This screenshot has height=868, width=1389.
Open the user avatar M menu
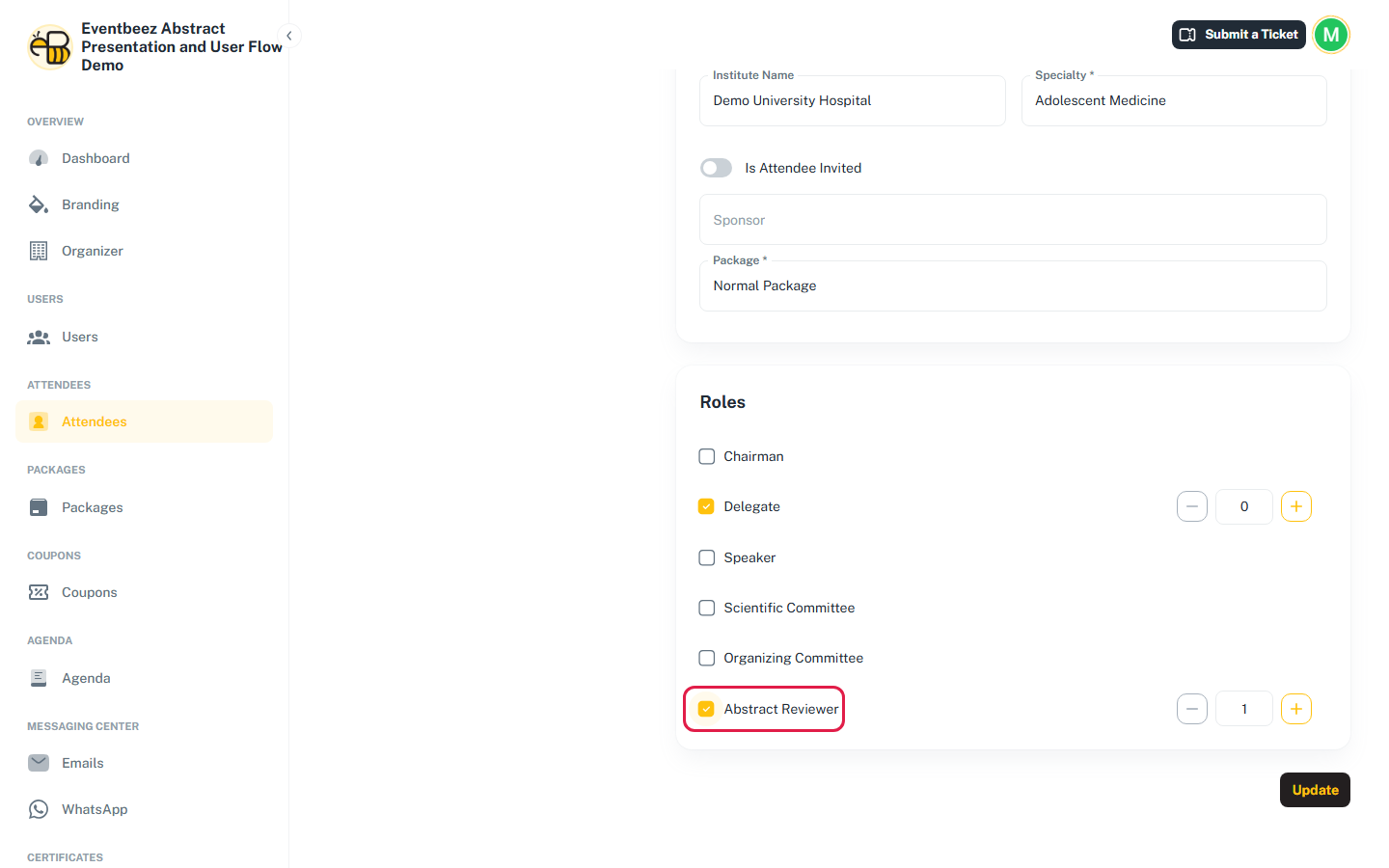(x=1331, y=35)
